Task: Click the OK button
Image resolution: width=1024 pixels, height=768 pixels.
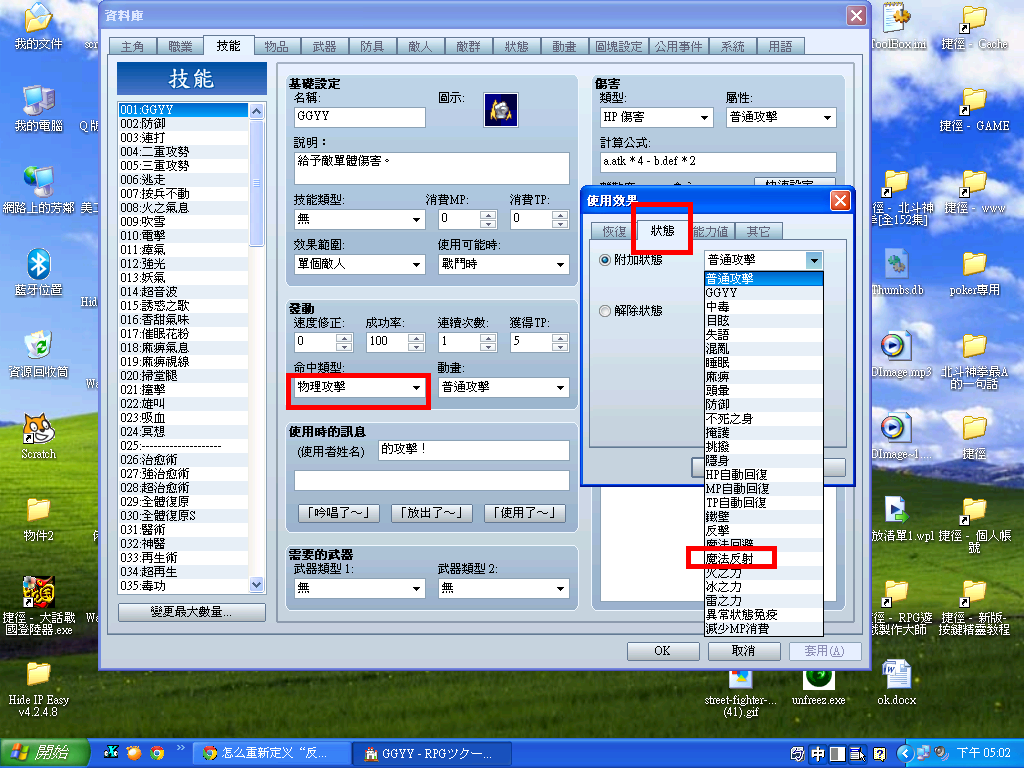Action: tap(662, 651)
